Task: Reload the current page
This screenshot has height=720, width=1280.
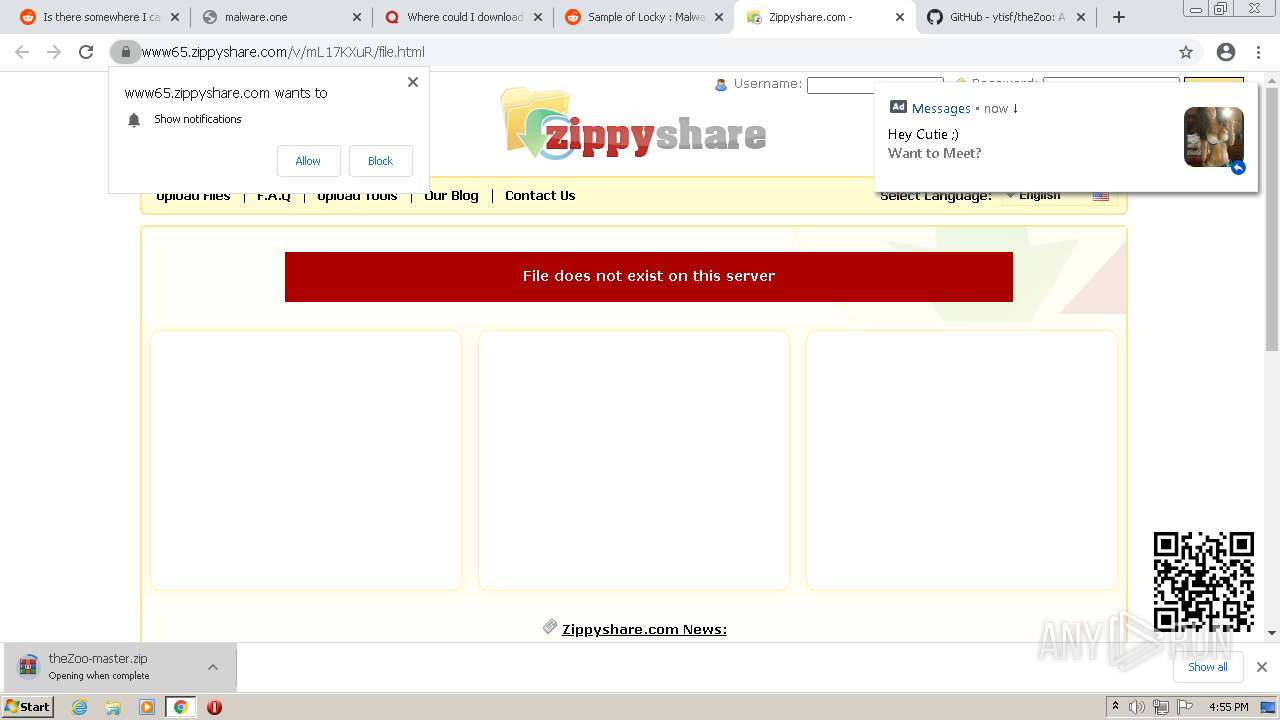Action: 86,52
